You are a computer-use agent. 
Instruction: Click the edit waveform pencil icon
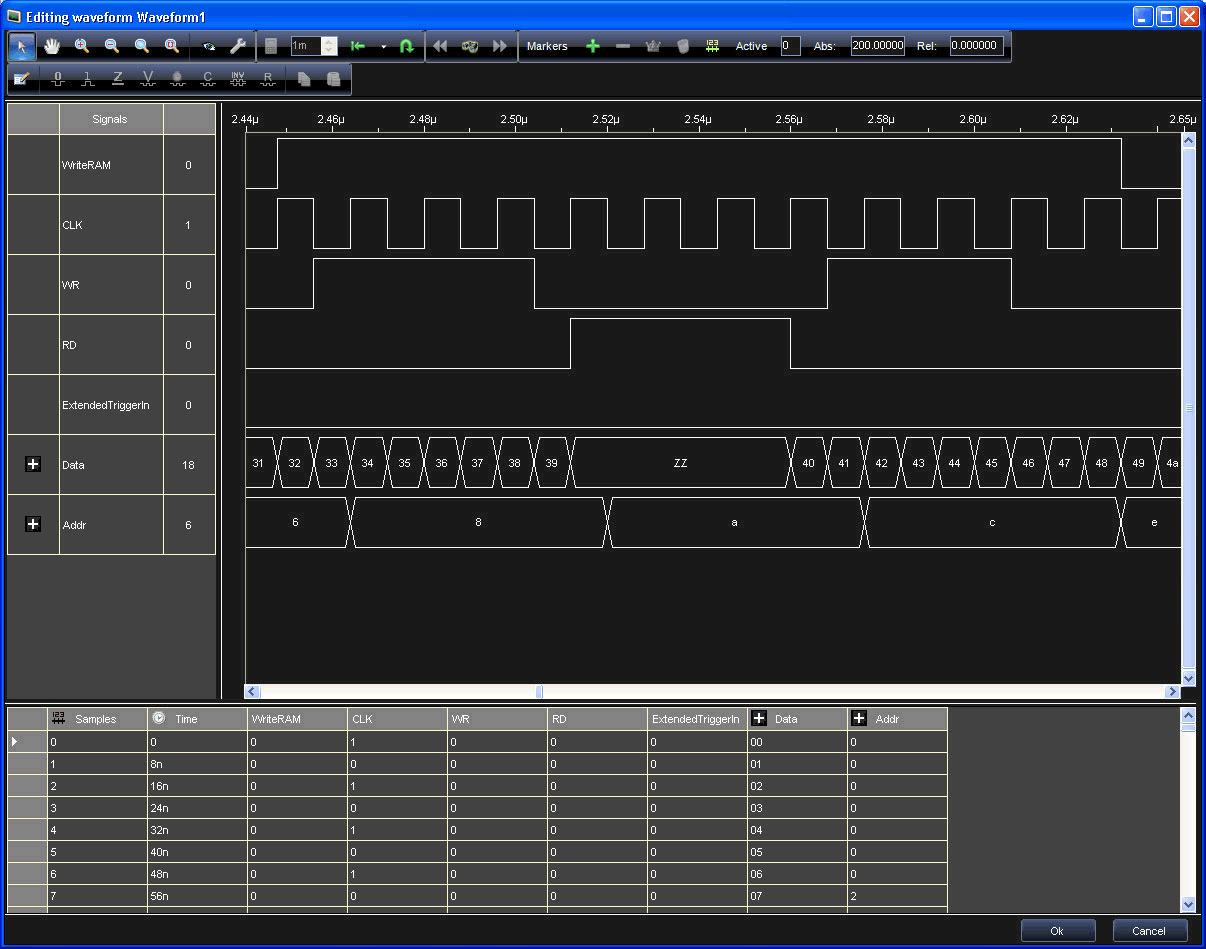point(23,78)
